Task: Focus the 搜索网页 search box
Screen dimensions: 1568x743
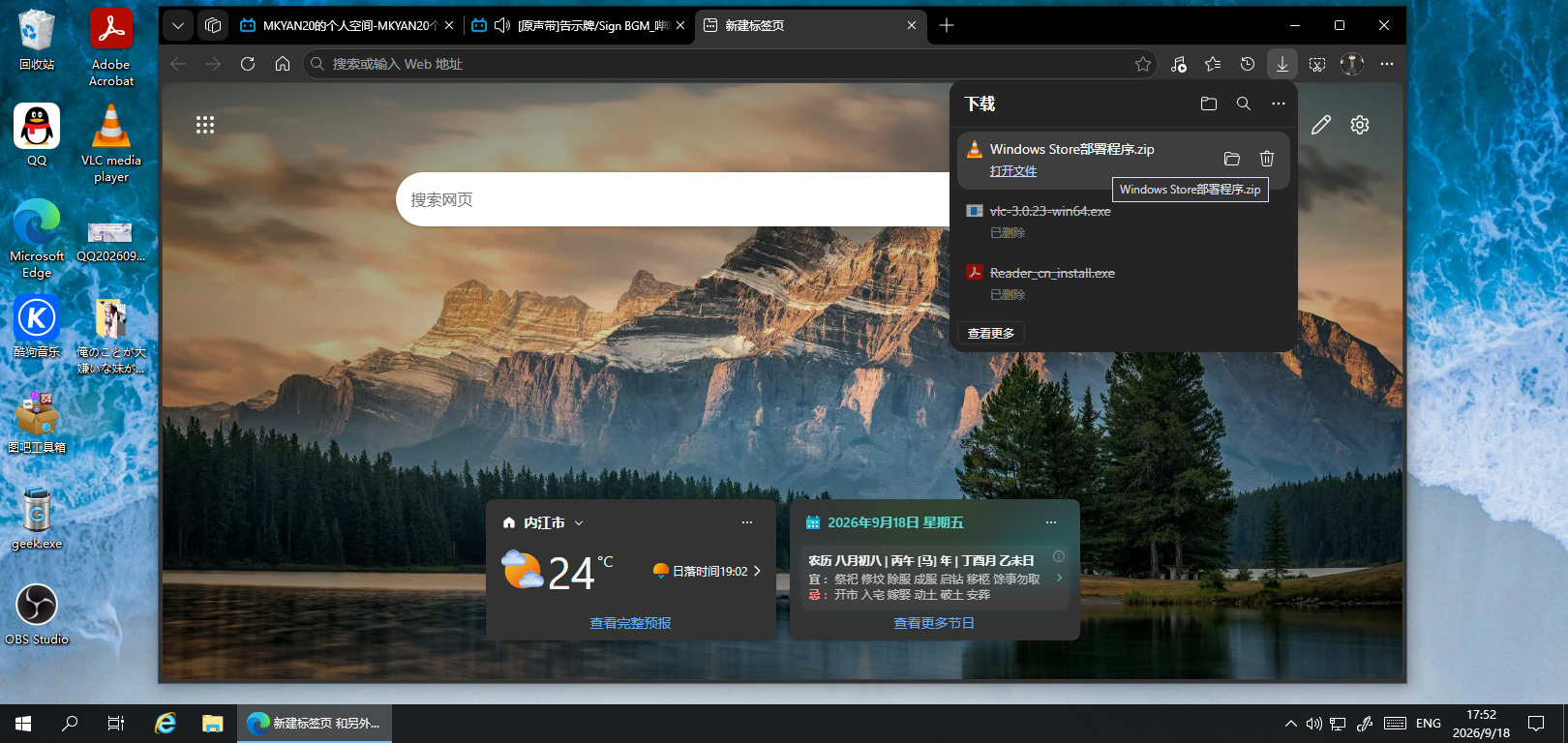Action: (x=673, y=199)
